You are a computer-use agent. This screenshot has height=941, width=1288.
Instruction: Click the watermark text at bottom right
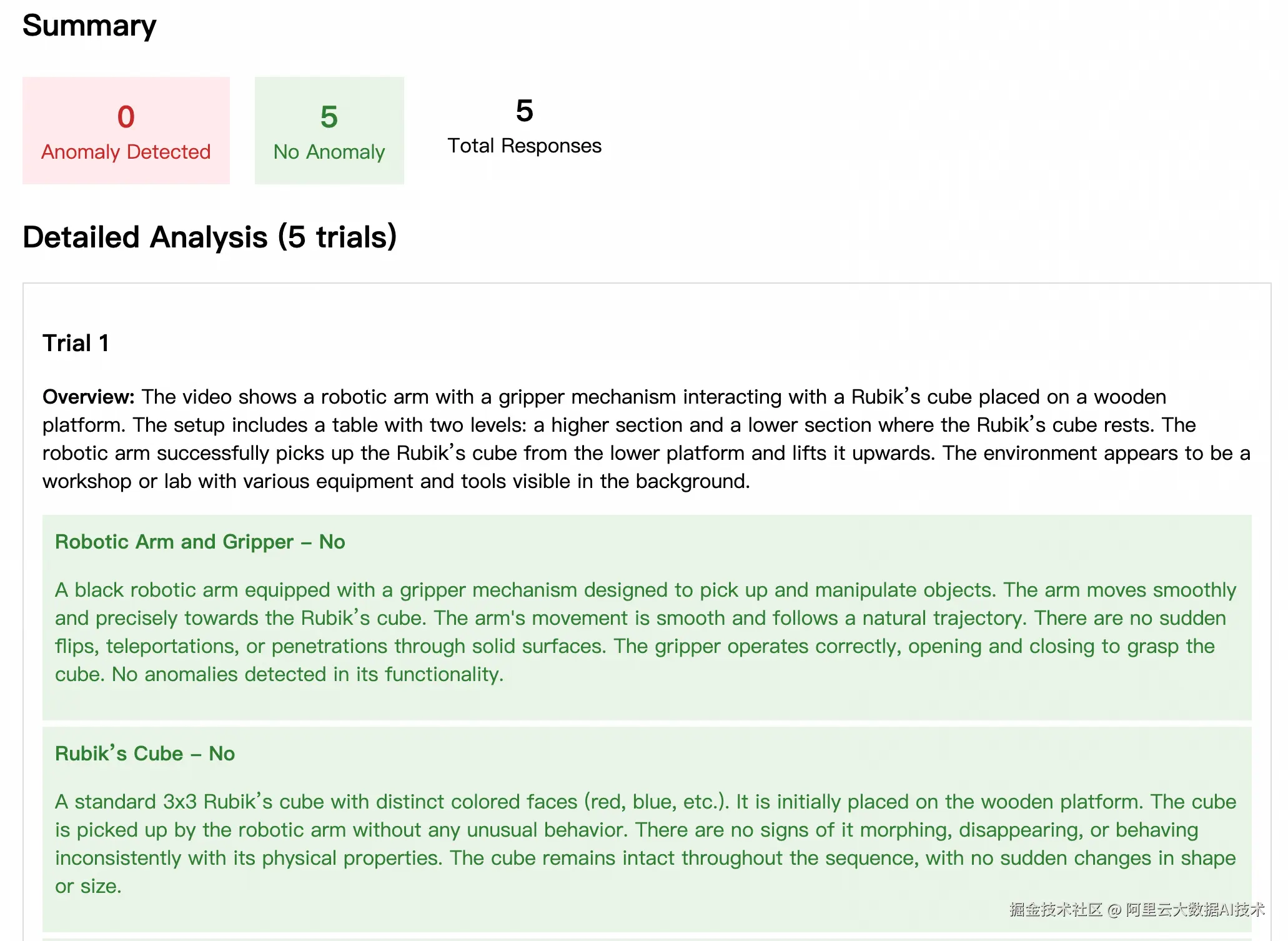[1137, 910]
